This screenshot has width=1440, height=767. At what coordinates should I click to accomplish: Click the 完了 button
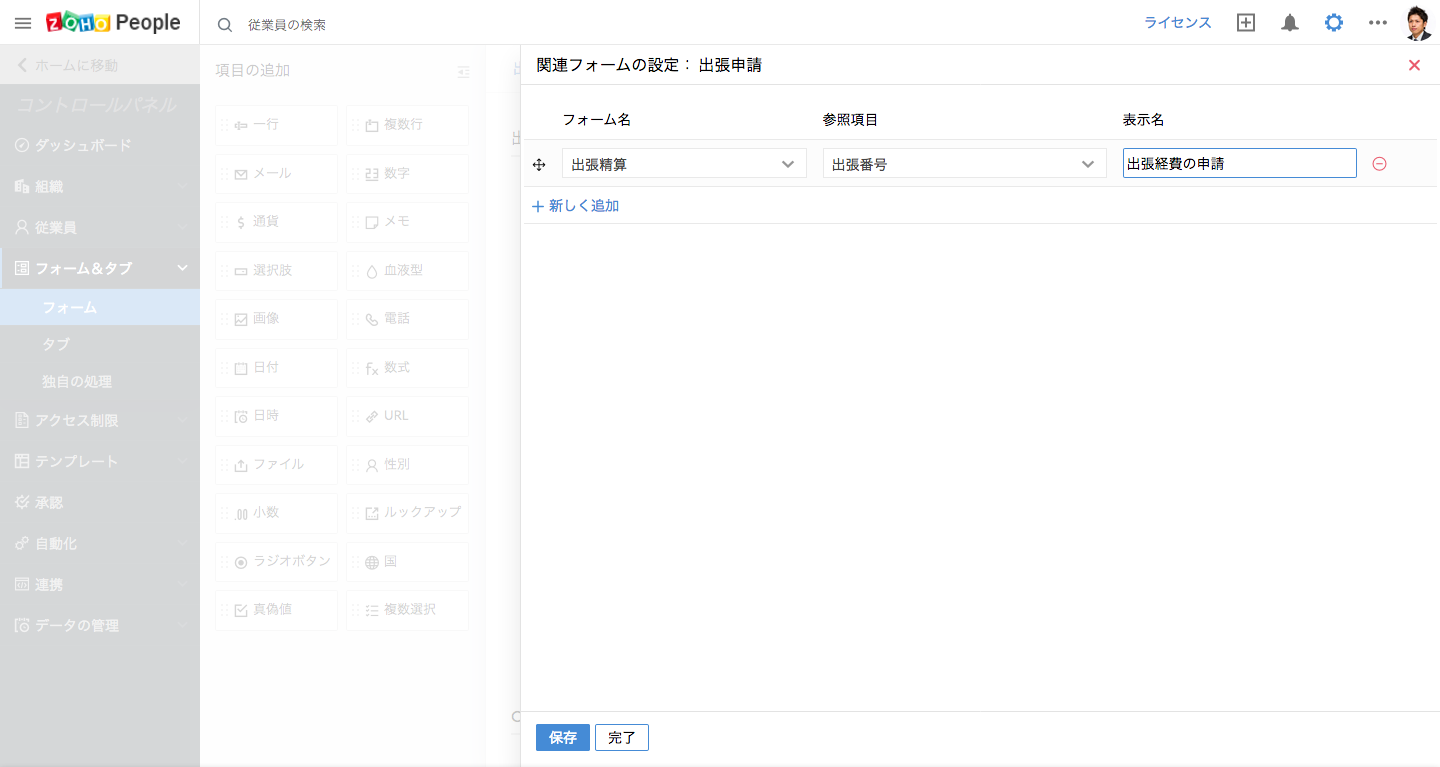(622, 738)
